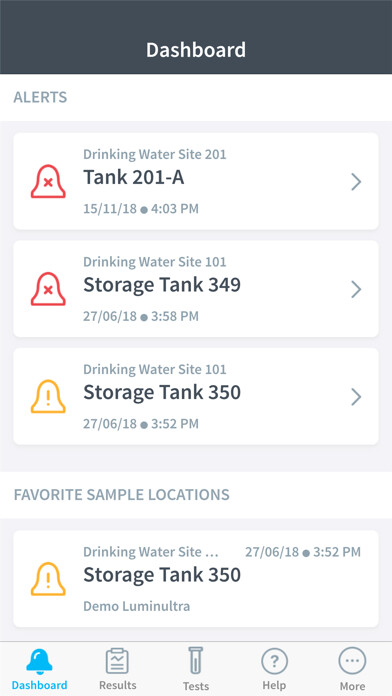This screenshot has height=696, width=392.
Task: Click the orange warning bell in Favorite Sample Locations
Action: (48, 578)
